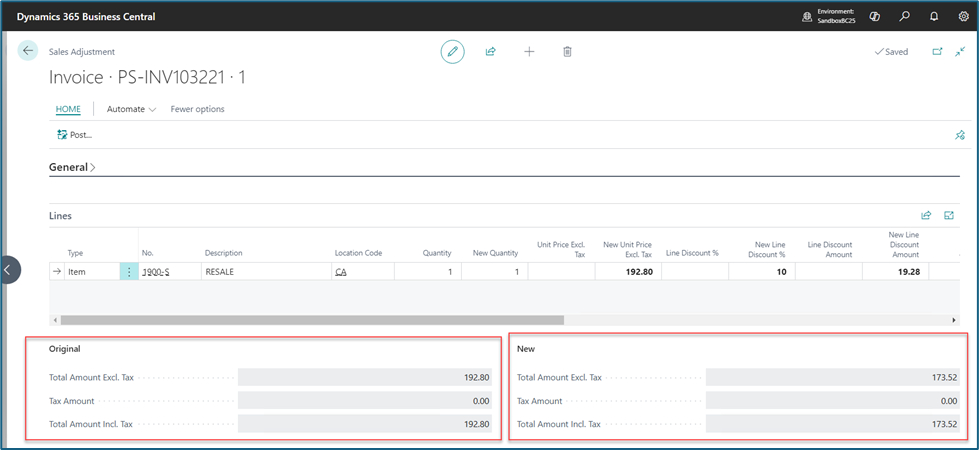Image resolution: width=979 pixels, height=450 pixels.
Task: Click Dynamics 365 Business Central title
Action: 86,17
